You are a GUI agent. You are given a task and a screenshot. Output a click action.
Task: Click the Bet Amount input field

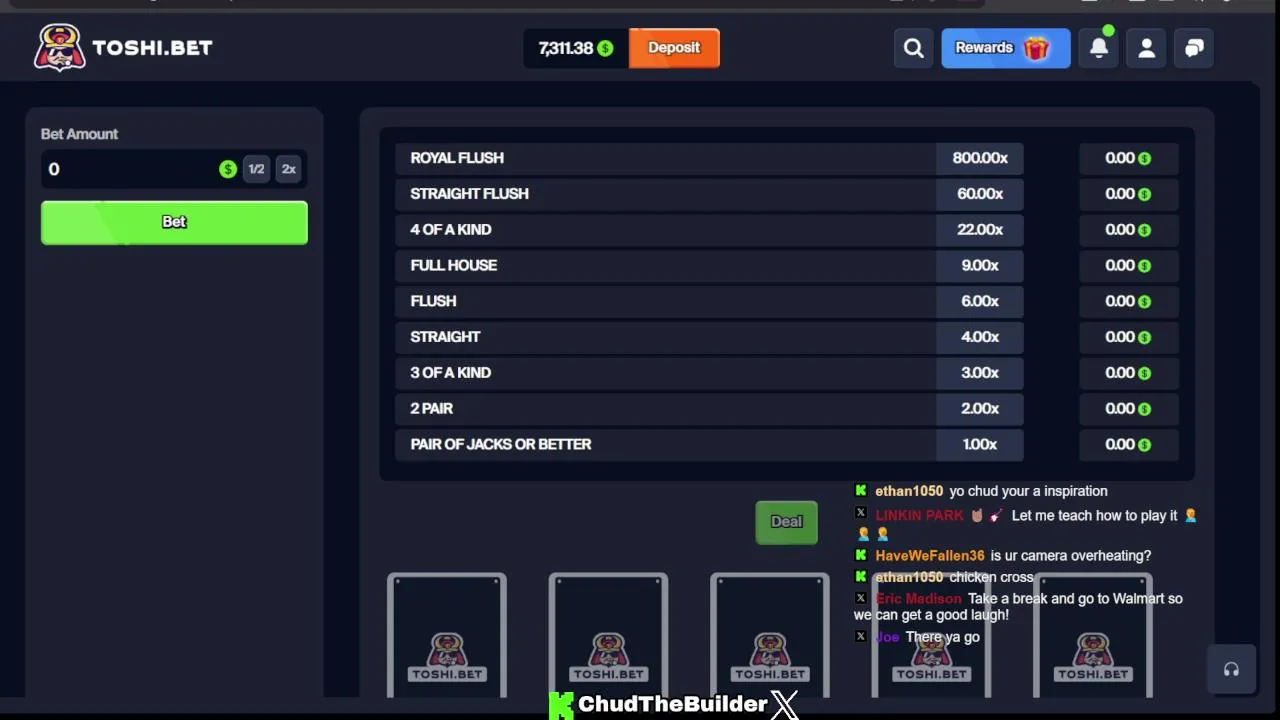click(174, 169)
